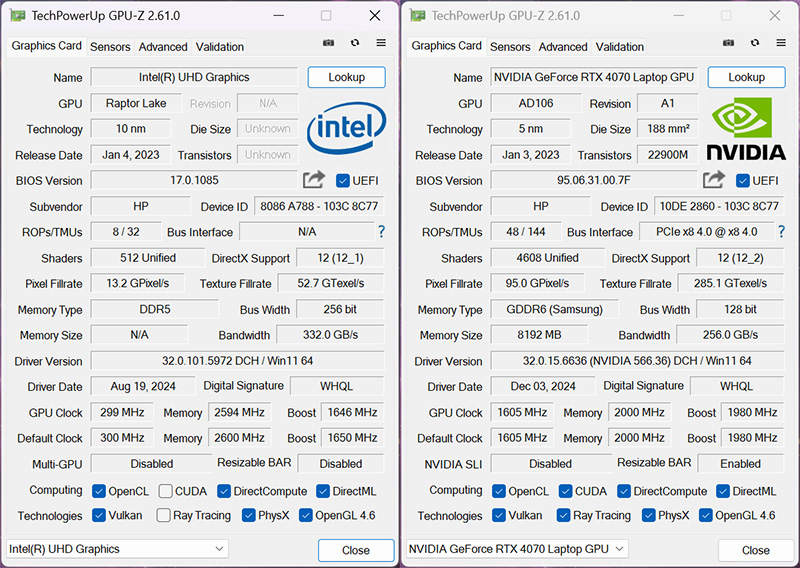
Task: Open Intel(R) UHD Graphics GPU selector dropdown
Action: [x=117, y=549]
